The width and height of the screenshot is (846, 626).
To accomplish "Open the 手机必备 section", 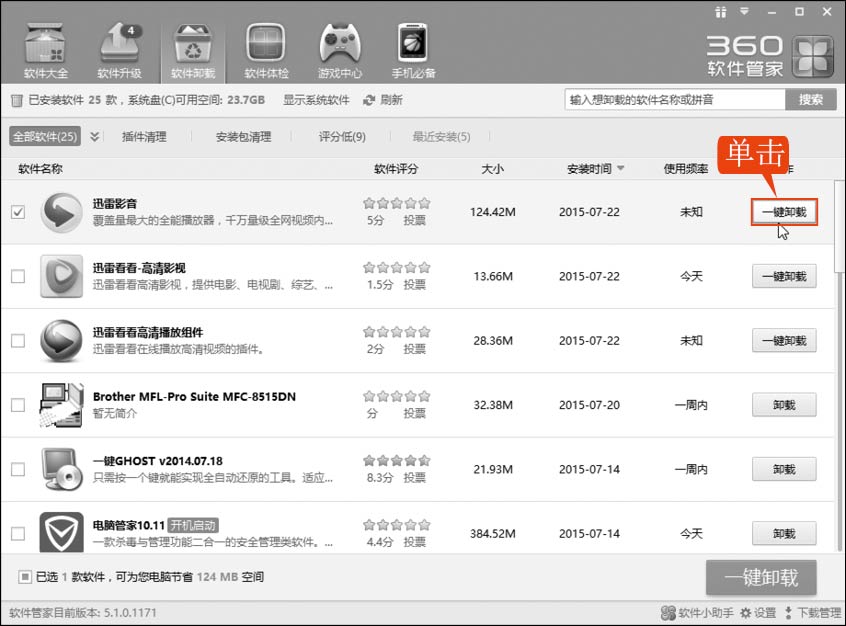I will tap(413, 51).
